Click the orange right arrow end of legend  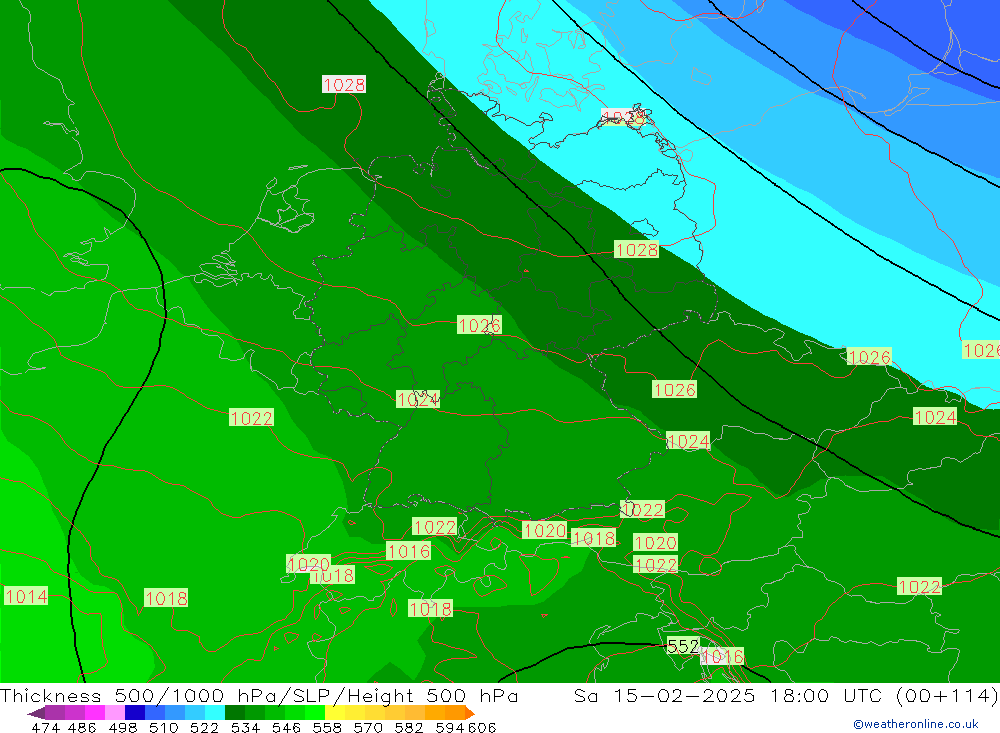click(470, 713)
